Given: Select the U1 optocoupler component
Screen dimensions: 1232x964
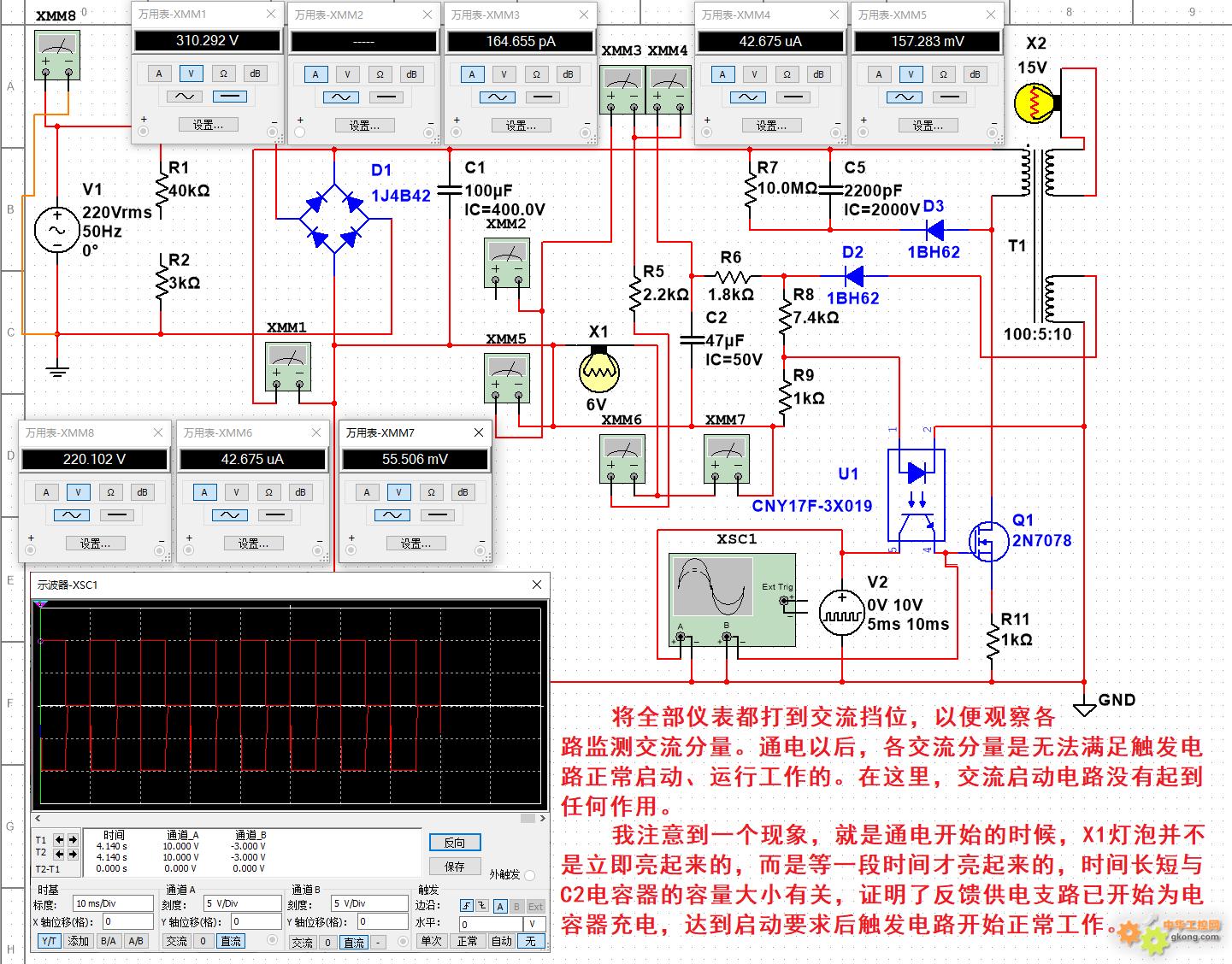Looking at the screenshot, I should [917, 495].
